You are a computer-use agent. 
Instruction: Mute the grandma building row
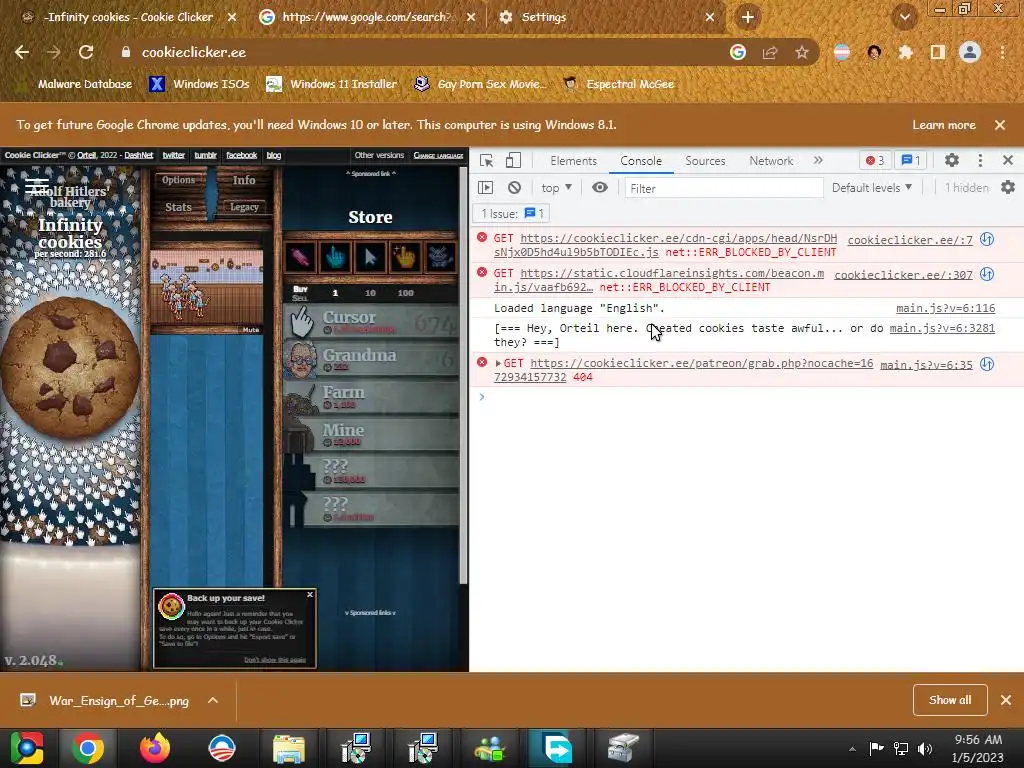tap(251, 330)
